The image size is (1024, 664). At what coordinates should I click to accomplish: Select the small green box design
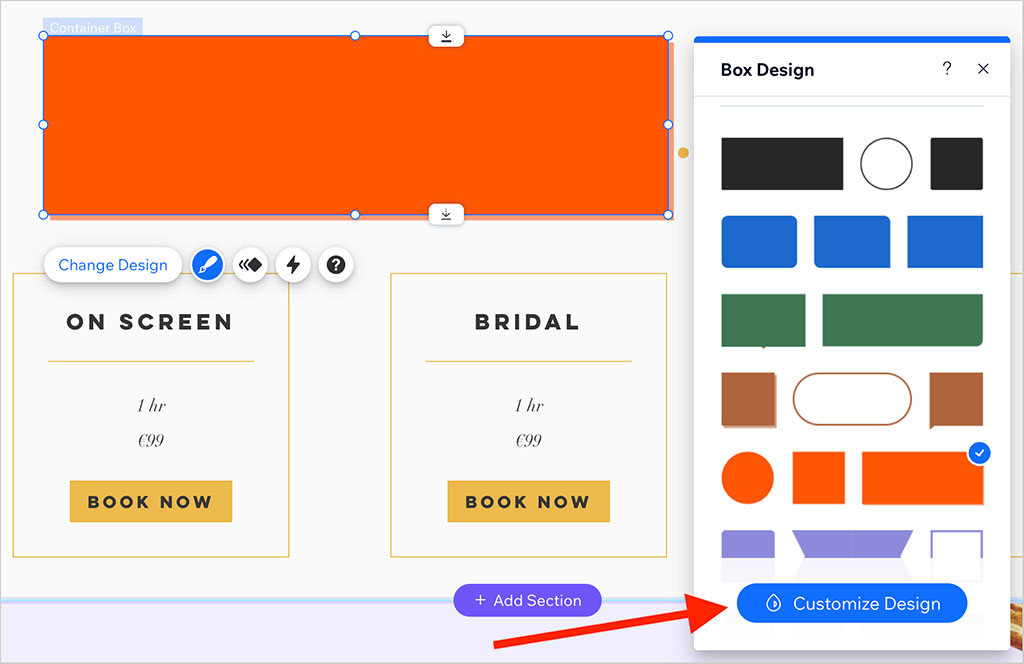point(763,320)
